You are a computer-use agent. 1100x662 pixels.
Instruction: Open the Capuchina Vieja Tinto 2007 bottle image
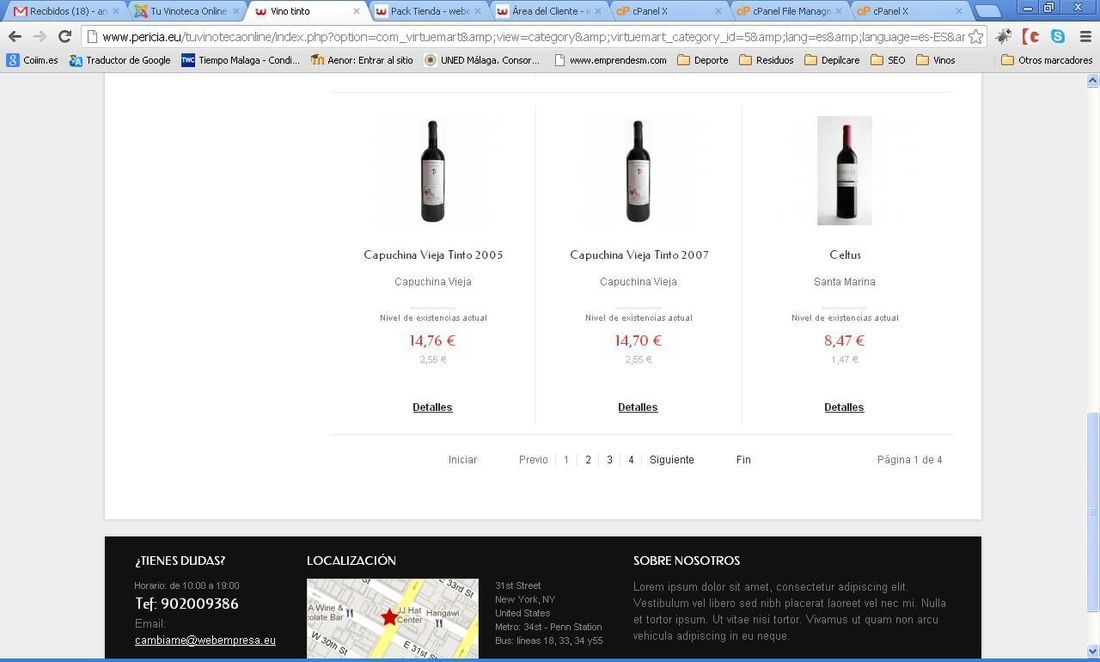638,170
